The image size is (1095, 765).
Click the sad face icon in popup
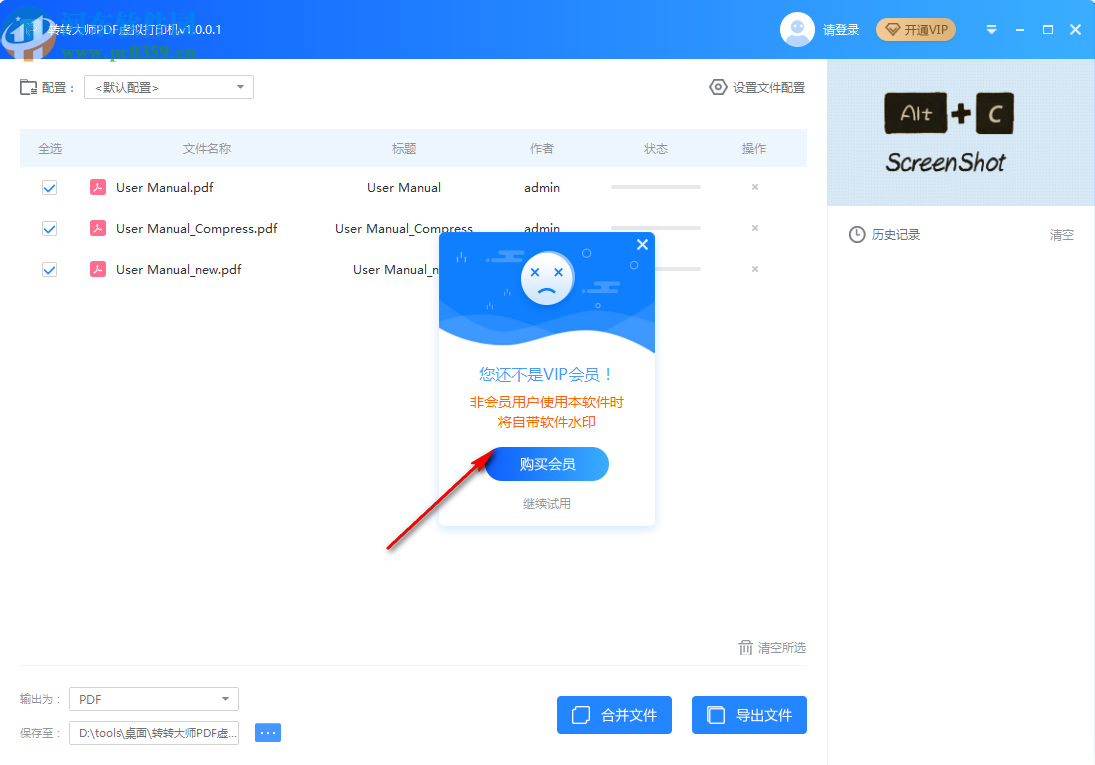click(547, 278)
